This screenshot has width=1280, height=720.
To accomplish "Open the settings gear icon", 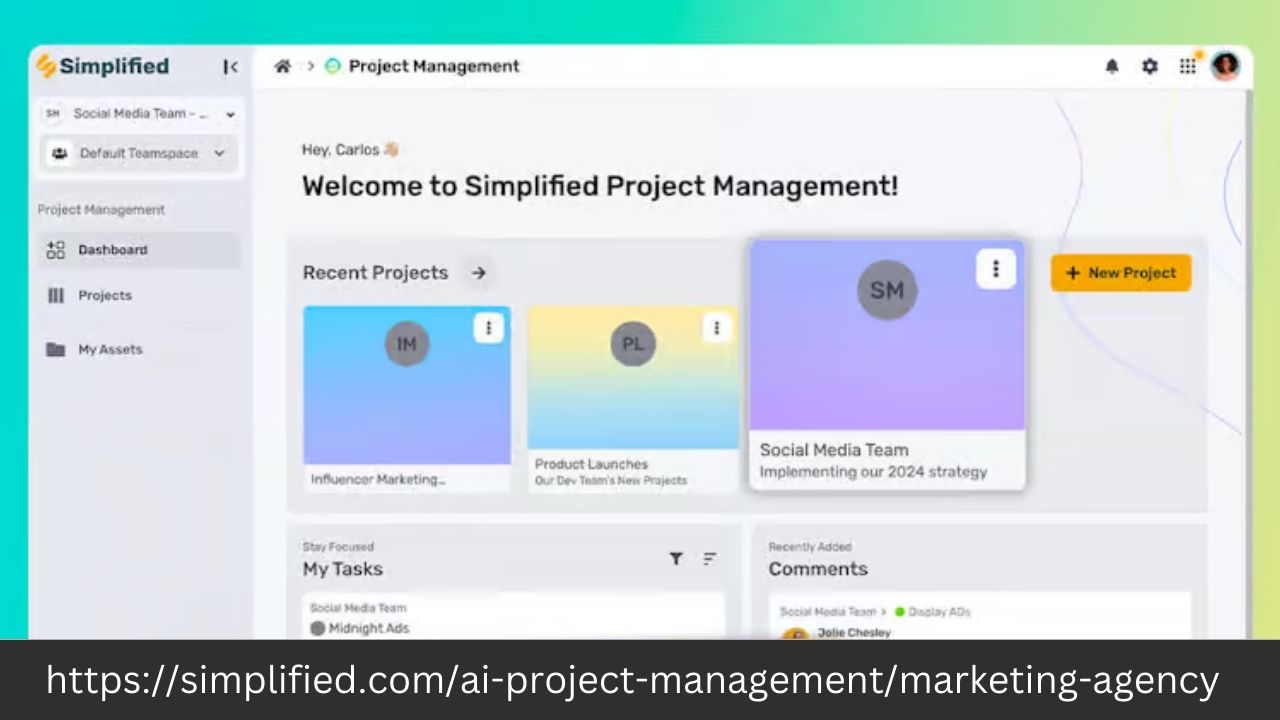I will coord(1149,66).
